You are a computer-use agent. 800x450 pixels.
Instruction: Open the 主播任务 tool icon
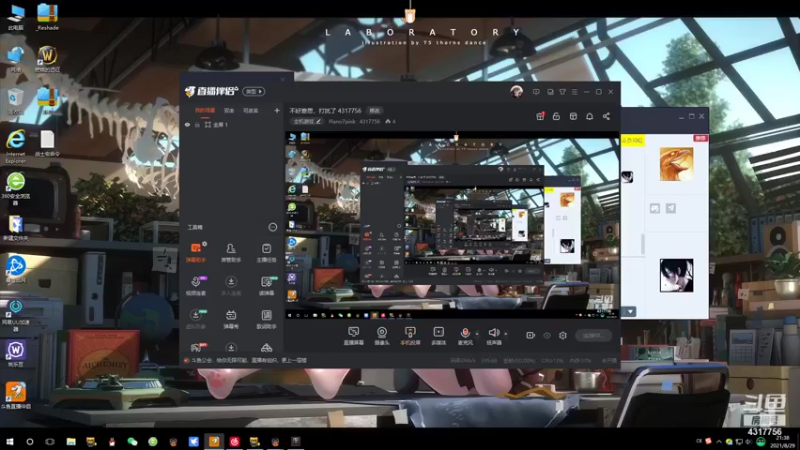[x=266, y=252]
